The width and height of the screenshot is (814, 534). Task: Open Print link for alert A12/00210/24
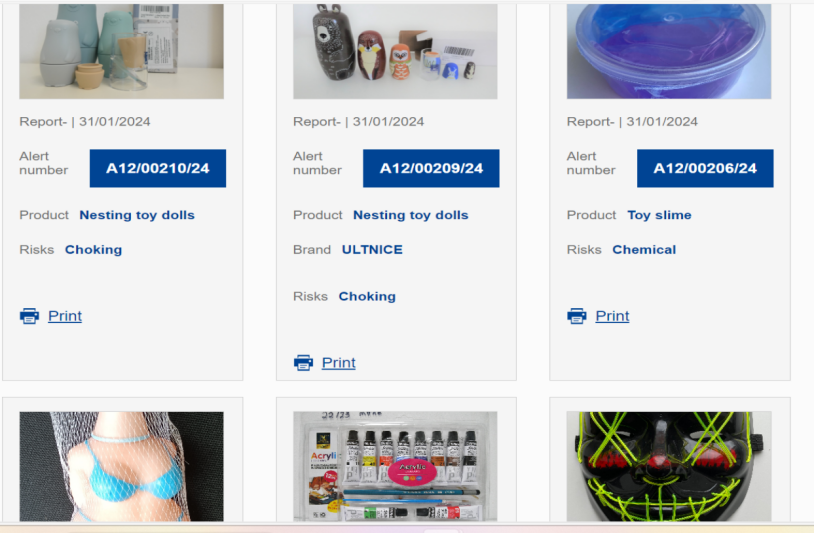coord(65,316)
